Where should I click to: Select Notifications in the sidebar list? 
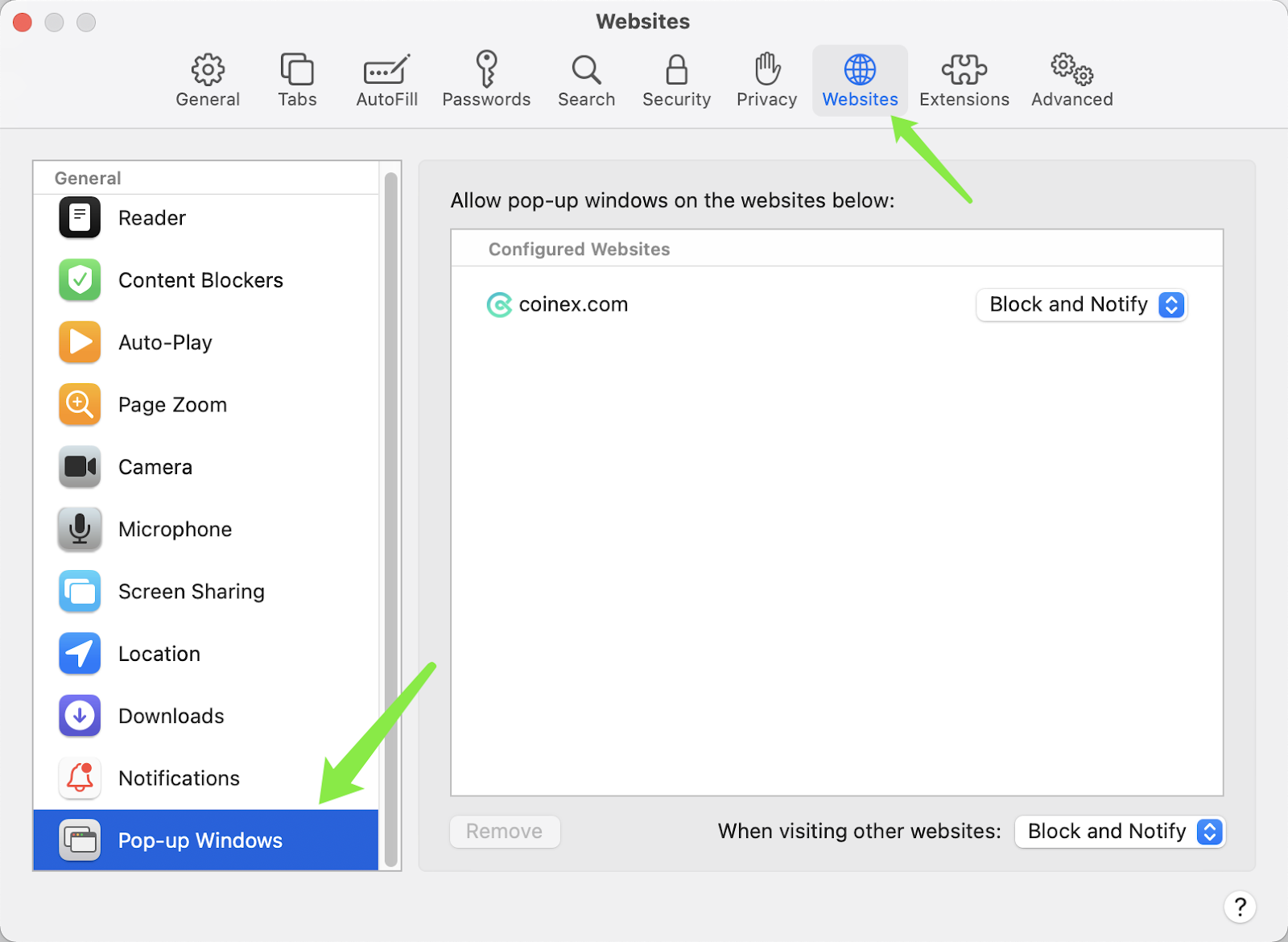(x=206, y=778)
